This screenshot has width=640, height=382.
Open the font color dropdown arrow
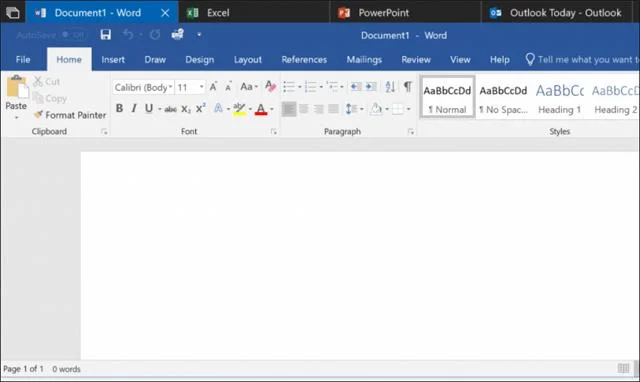272,109
